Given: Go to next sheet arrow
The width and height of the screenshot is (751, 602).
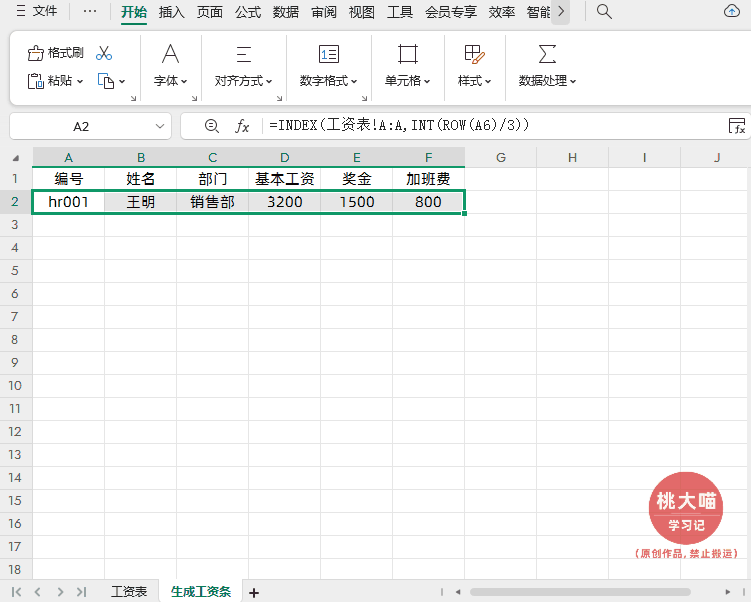Looking at the screenshot, I should [x=60, y=592].
